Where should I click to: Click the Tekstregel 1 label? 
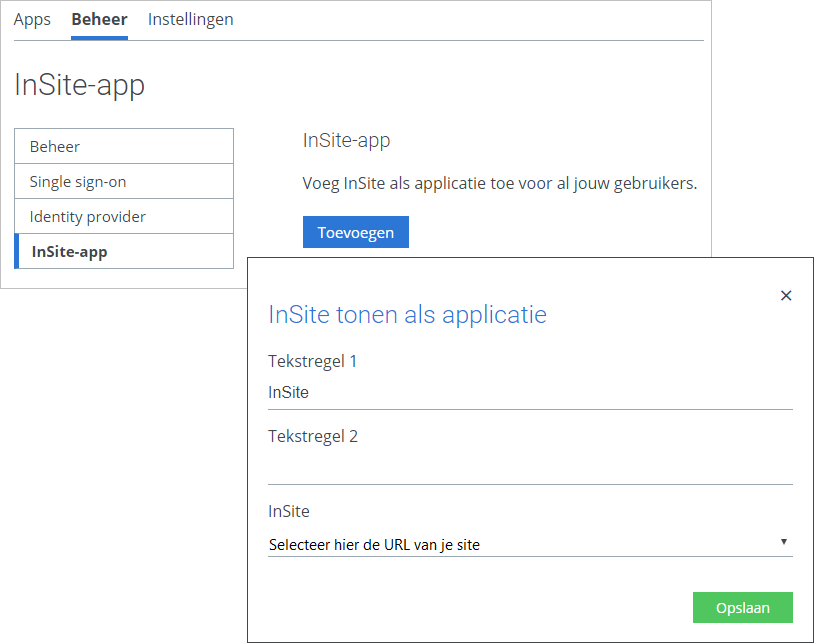tap(312, 361)
